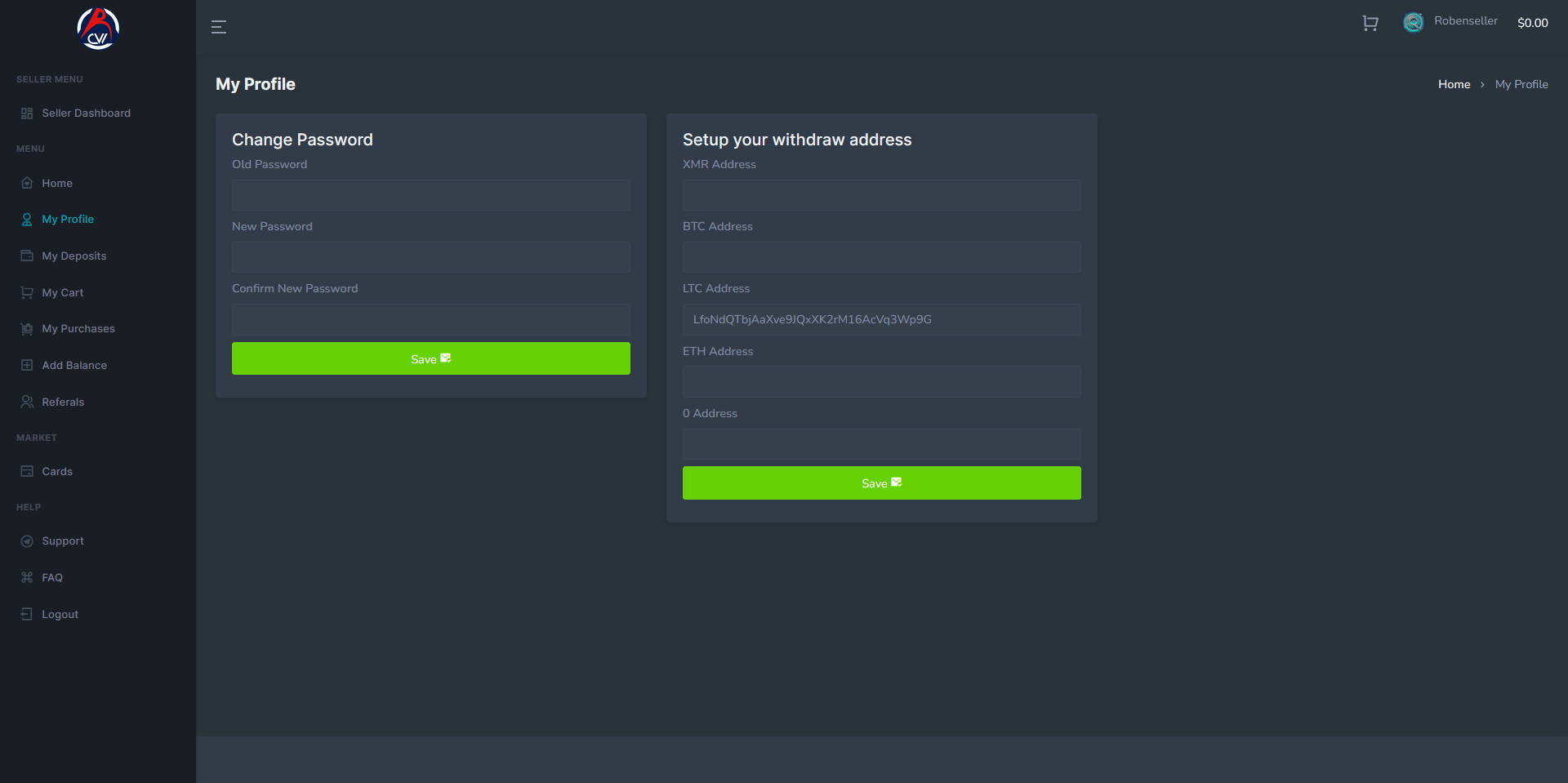Open Cards market link

[x=57, y=471]
